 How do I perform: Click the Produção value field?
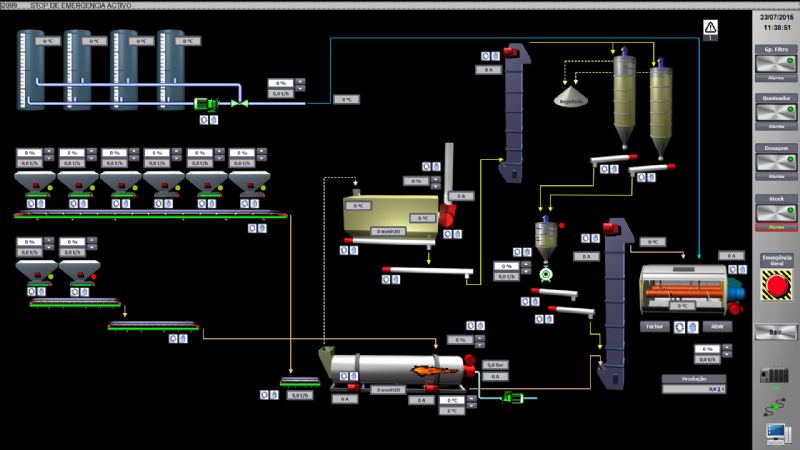[694, 389]
